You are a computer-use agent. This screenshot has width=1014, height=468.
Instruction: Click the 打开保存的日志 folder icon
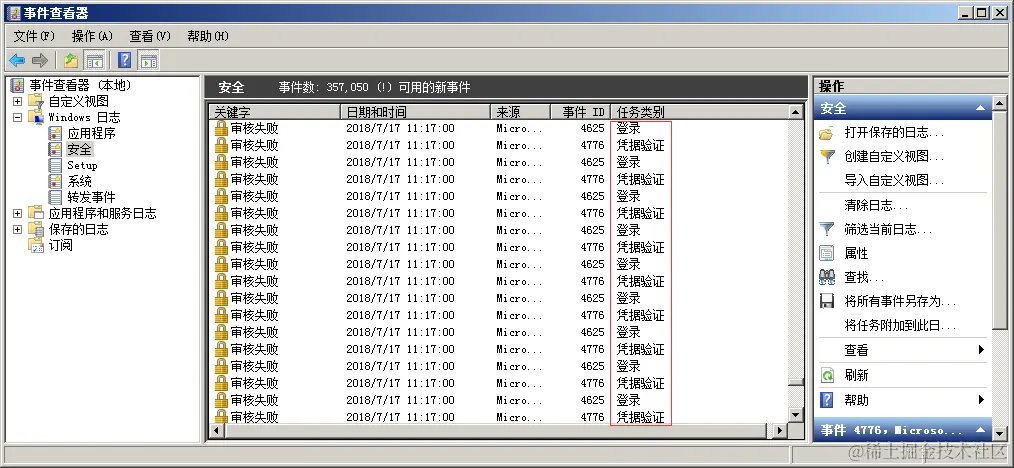pyautogui.click(x=826, y=133)
